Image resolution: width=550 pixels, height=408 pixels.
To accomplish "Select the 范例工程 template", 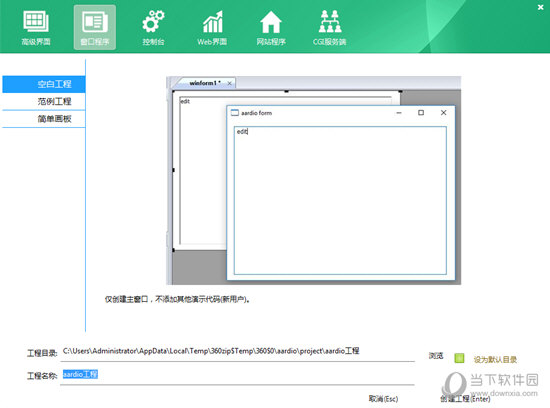I will pyautogui.click(x=44, y=102).
